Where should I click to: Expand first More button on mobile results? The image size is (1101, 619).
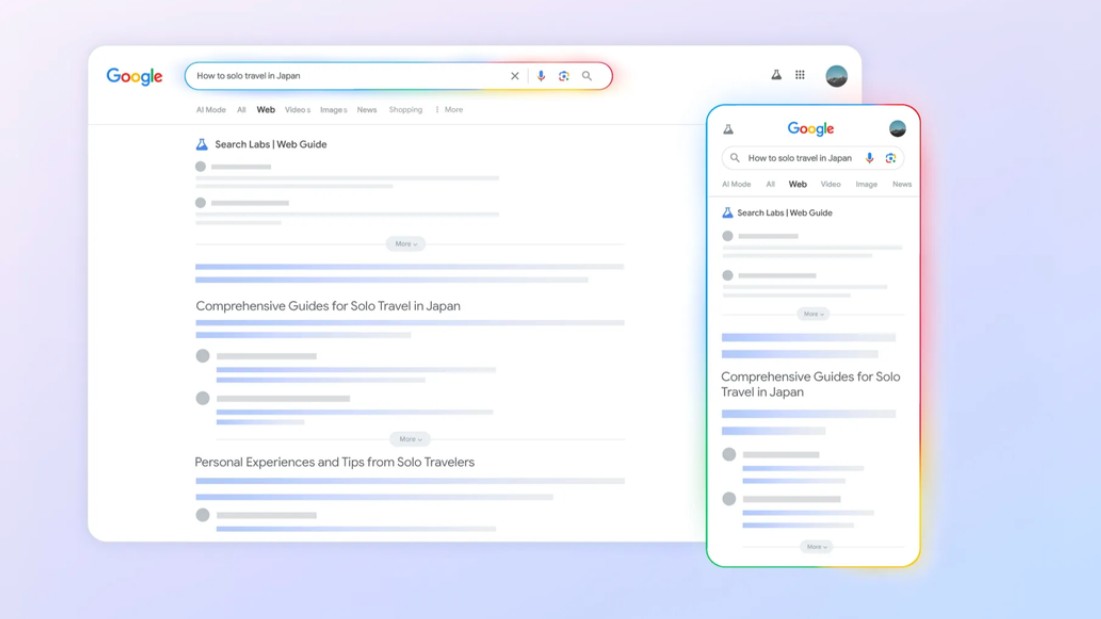click(813, 314)
